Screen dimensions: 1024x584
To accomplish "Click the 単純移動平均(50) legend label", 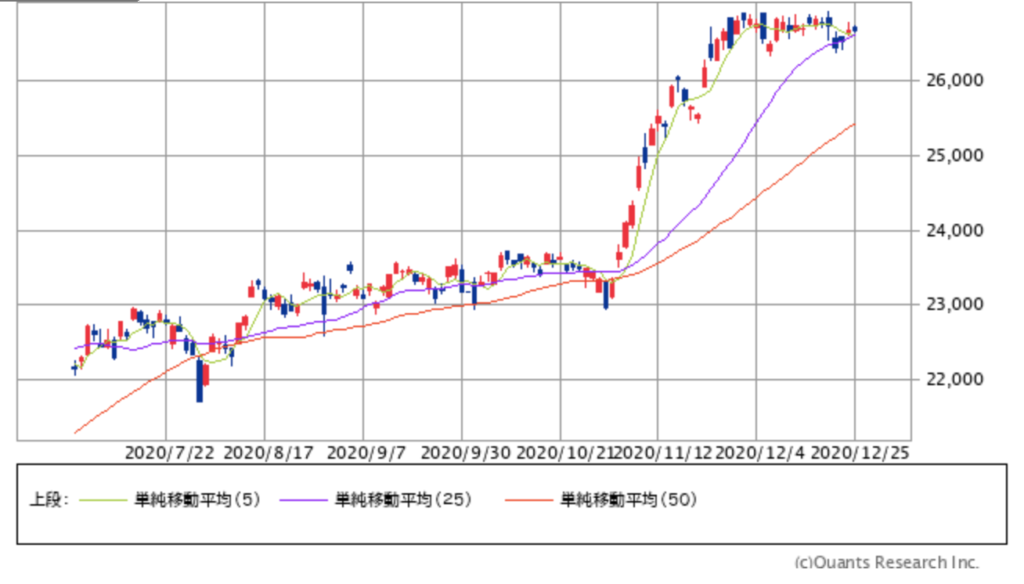I will pyautogui.click(x=628, y=500).
